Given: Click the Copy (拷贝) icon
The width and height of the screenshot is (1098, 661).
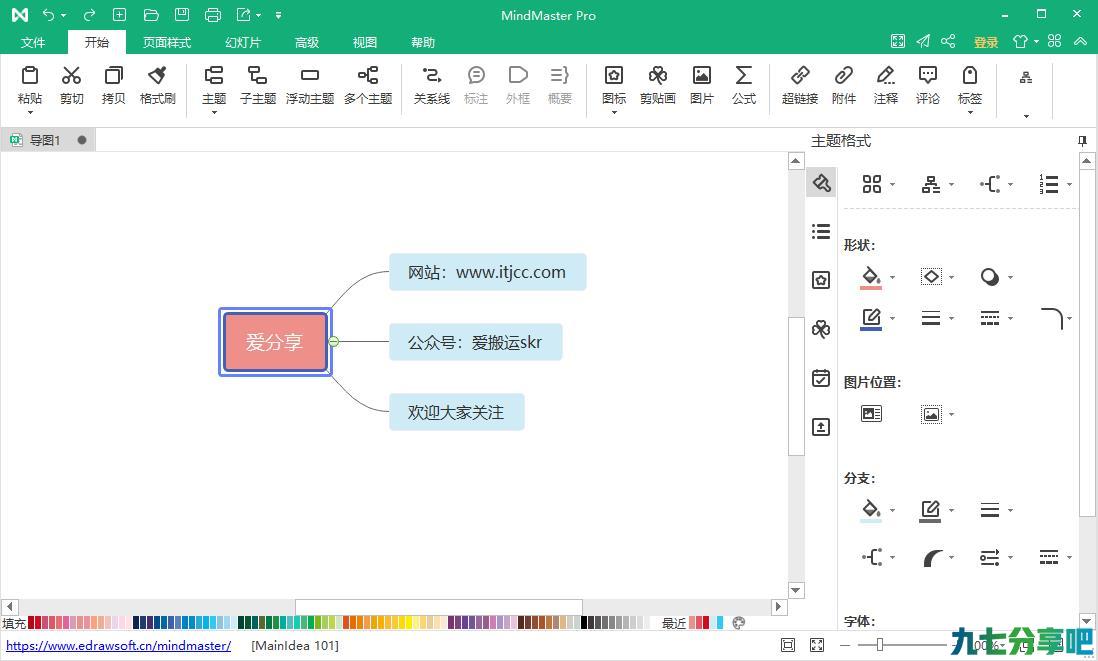Looking at the screenshot, I should tap(113, 76).
